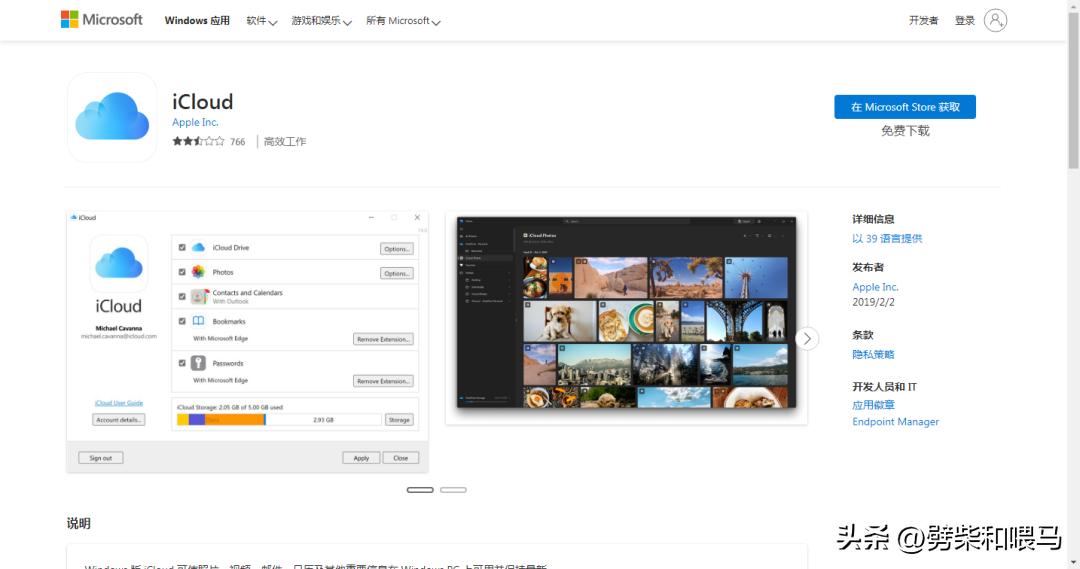Viewport: 1080px width, 569px height.
Task: Open the 开发者 link in header
Action: (x=924, y=21)
